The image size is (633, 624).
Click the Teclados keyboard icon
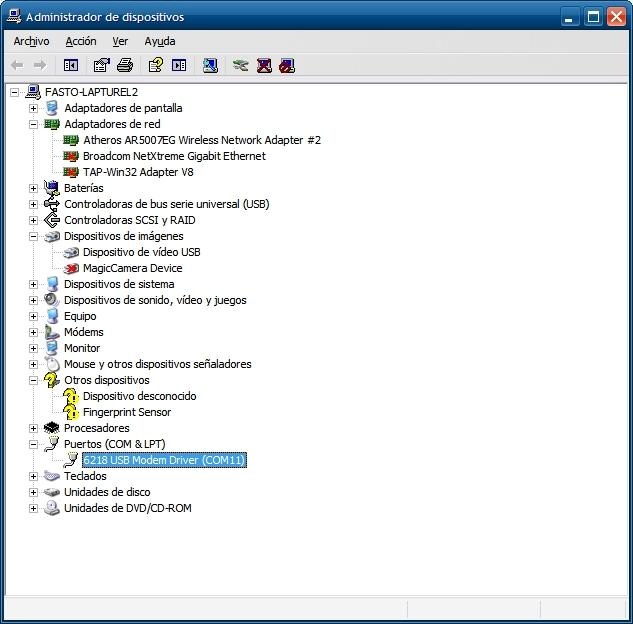[x=52, y=476]
